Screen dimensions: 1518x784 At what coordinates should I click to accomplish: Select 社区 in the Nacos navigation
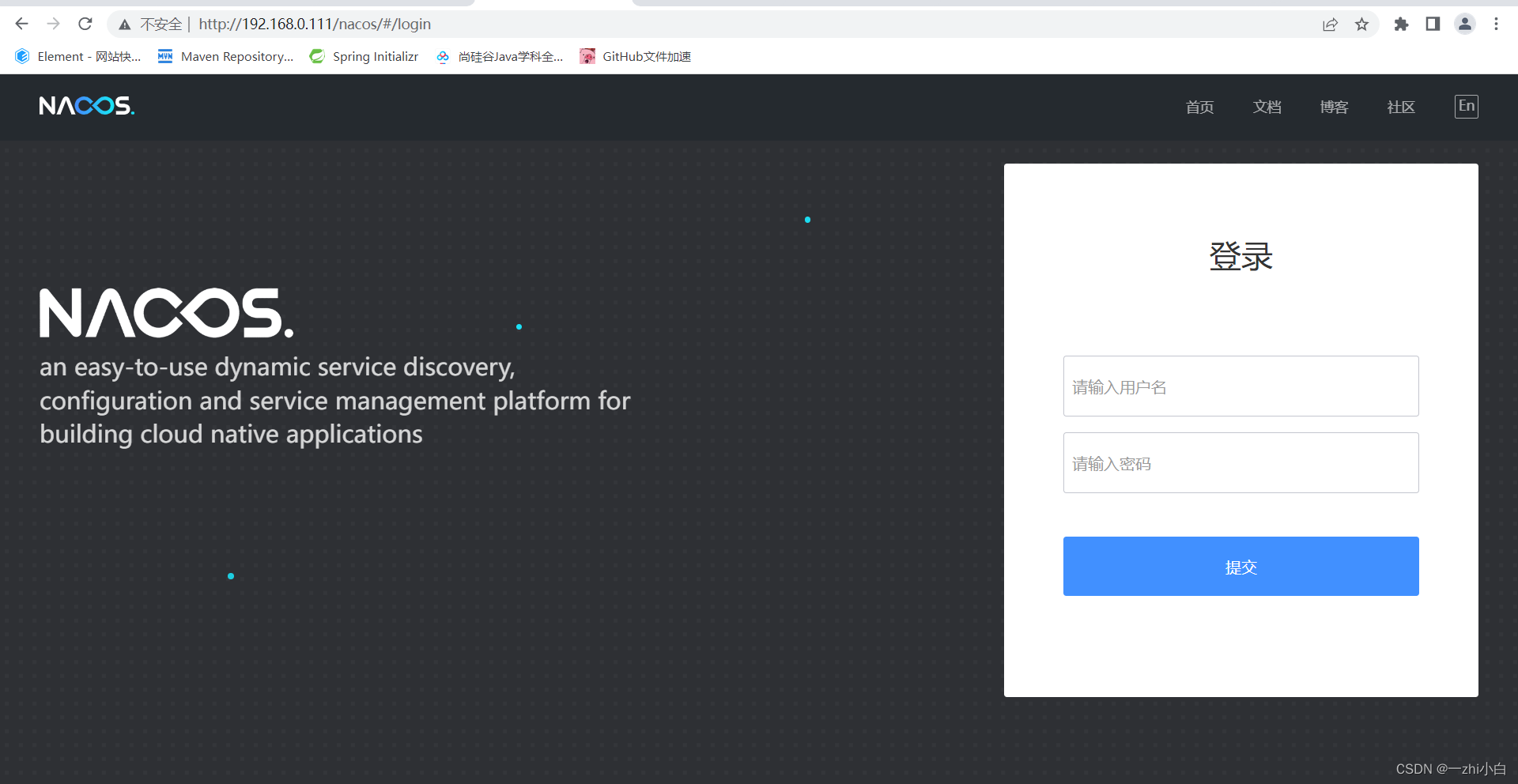click(1400, 107)
